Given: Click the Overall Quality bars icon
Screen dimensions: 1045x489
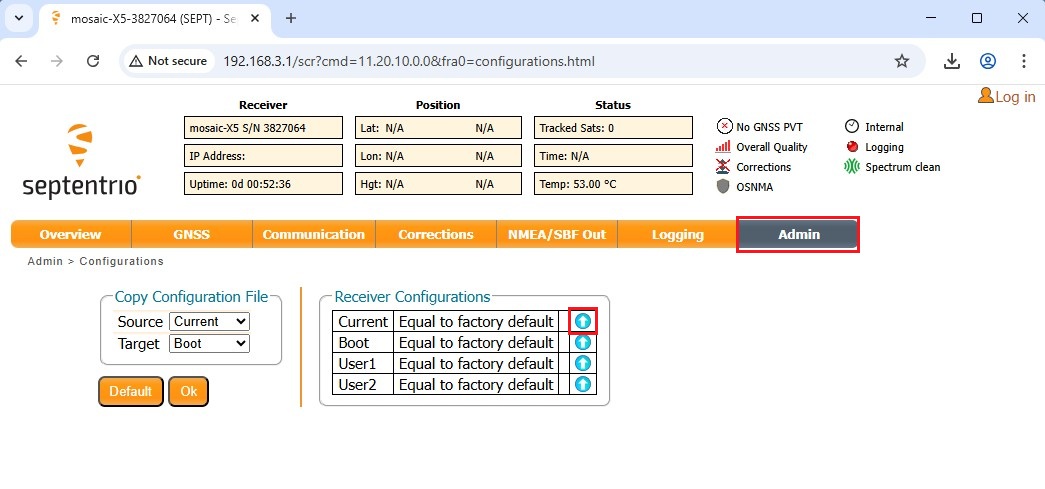Looking at the screenshot, I should click(x=723, y=147).
